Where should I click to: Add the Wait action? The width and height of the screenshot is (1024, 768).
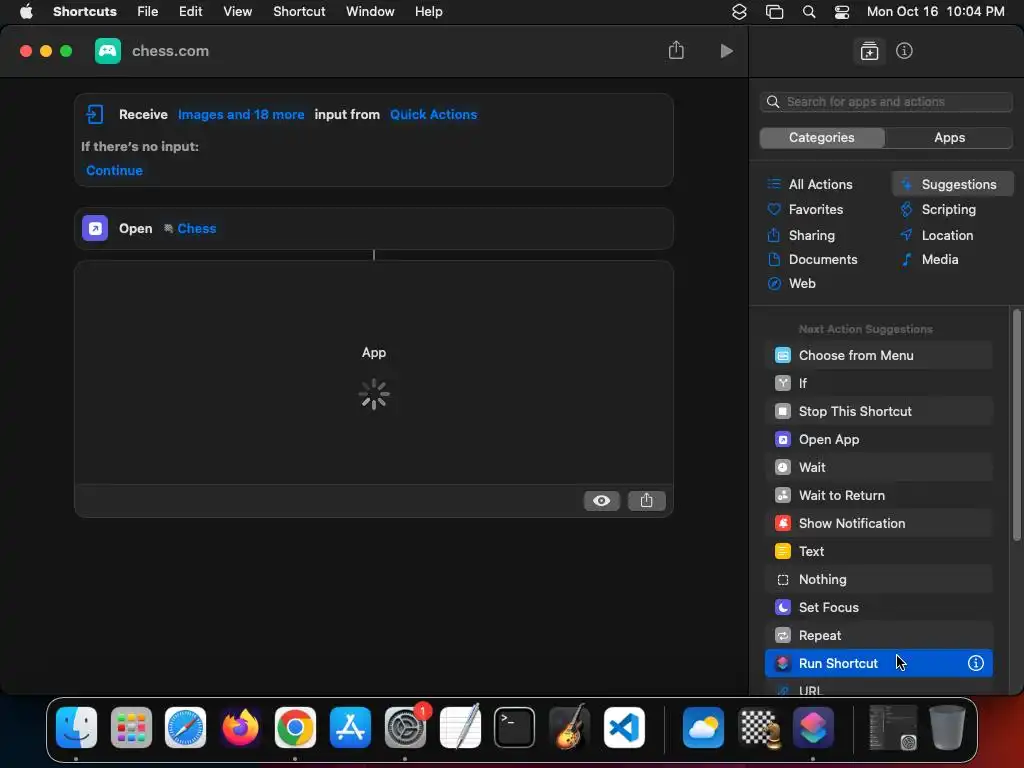[878, 468]
